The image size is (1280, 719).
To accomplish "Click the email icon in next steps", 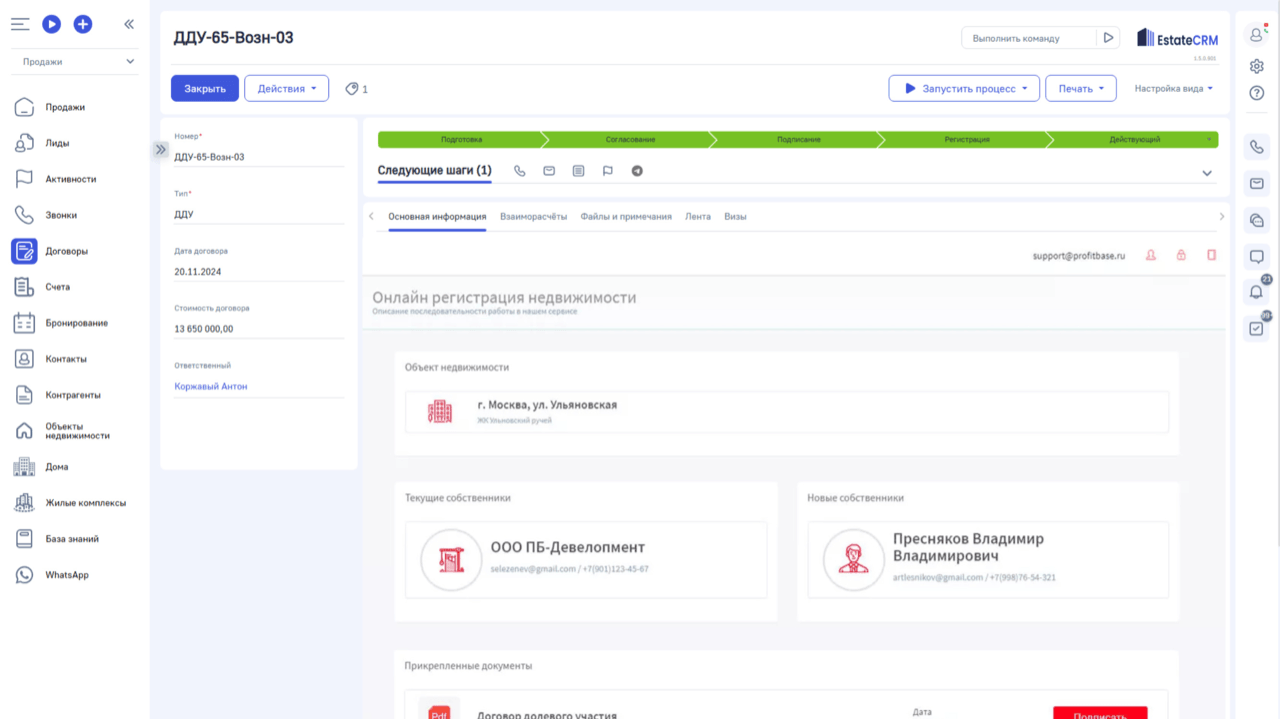I will click(x=549, y=171).
